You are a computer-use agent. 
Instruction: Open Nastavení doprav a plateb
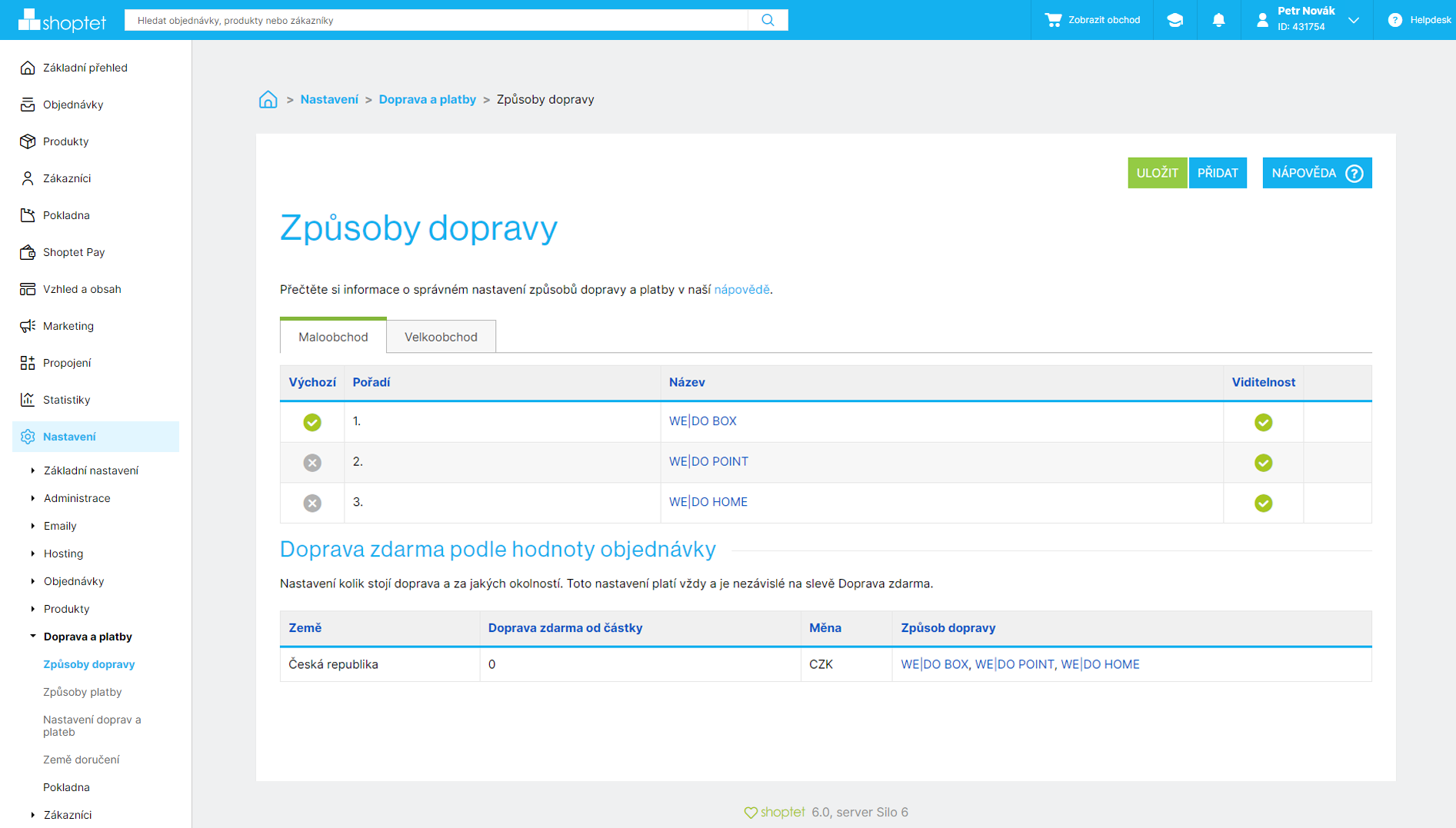92,726
